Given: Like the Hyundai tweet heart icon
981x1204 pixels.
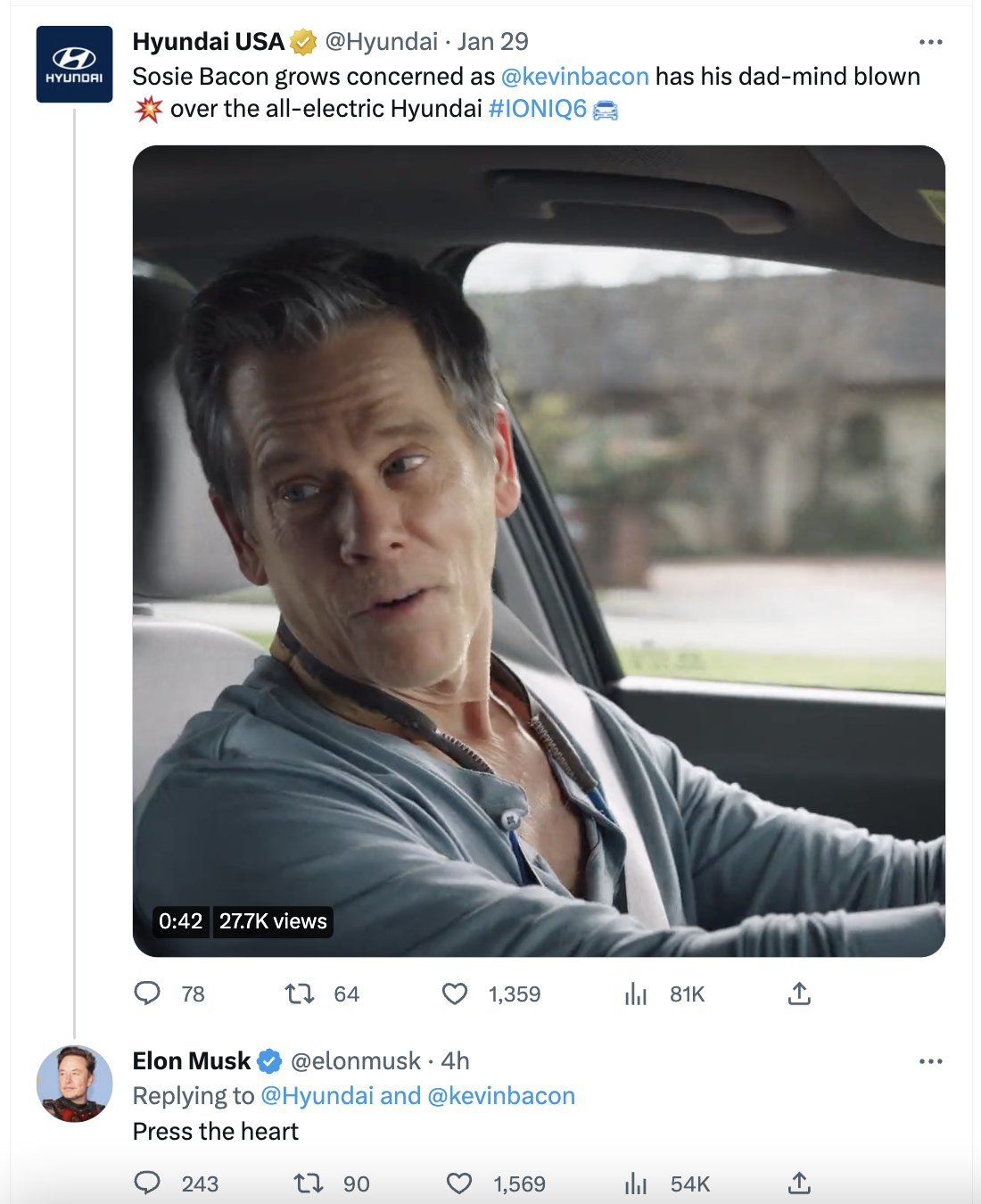Looking at the screenshot, I should click(x=456, y=994).
